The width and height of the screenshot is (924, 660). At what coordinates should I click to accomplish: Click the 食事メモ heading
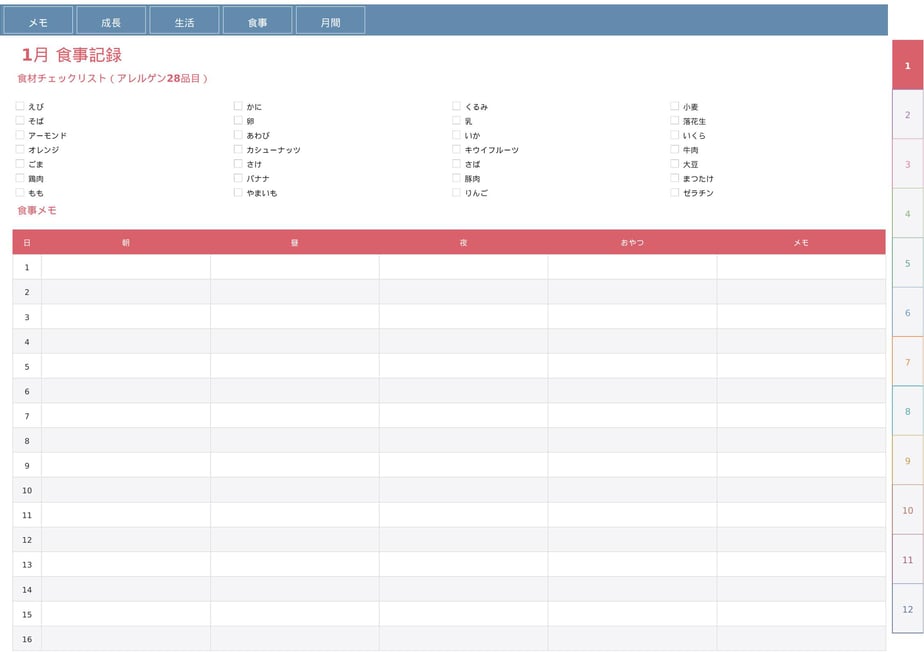point(37,210)
